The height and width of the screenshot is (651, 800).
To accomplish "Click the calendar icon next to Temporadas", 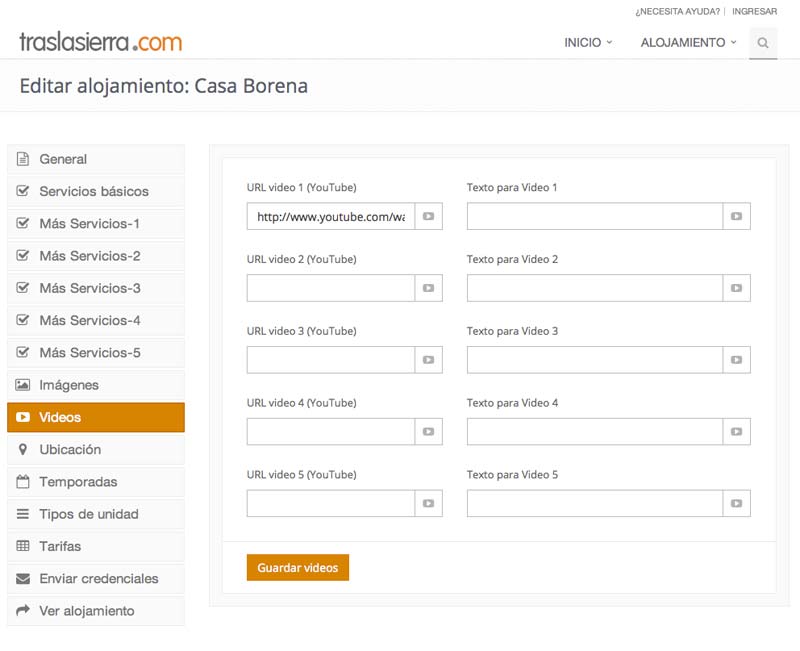I will (22, 482).
